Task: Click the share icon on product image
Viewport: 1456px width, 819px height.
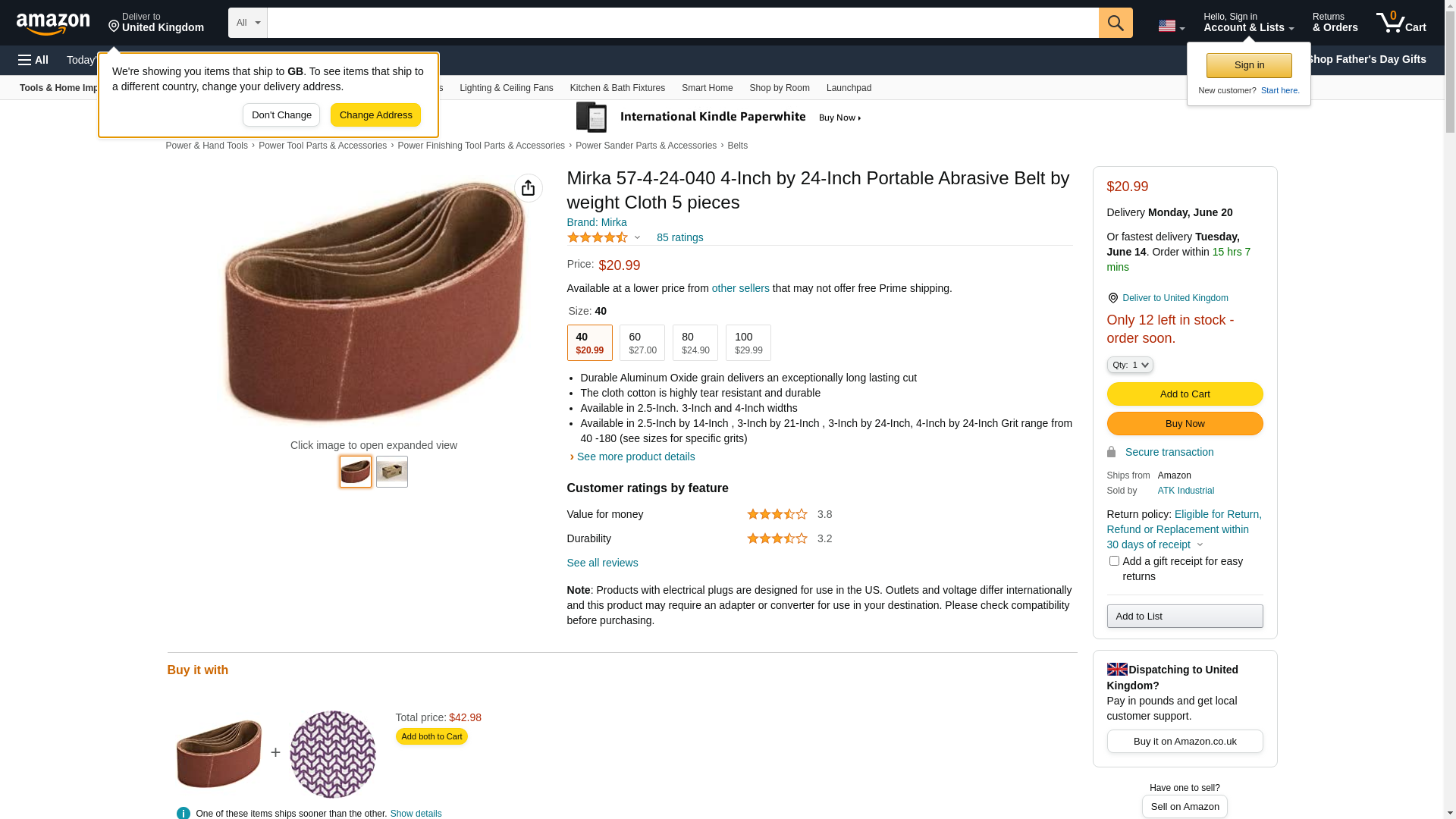Action: [x=529, y=188]
